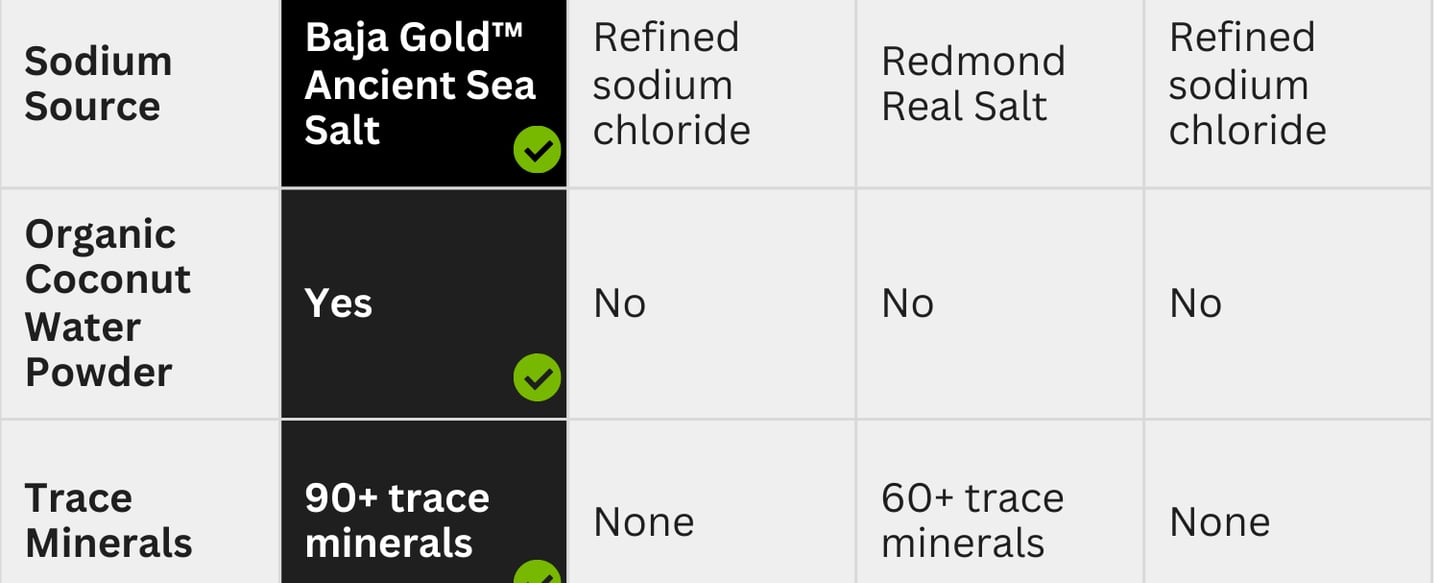Click None left of 60+ trace minerals
Viewport: 1440px width, 583px height.
[x=644, y=522]
